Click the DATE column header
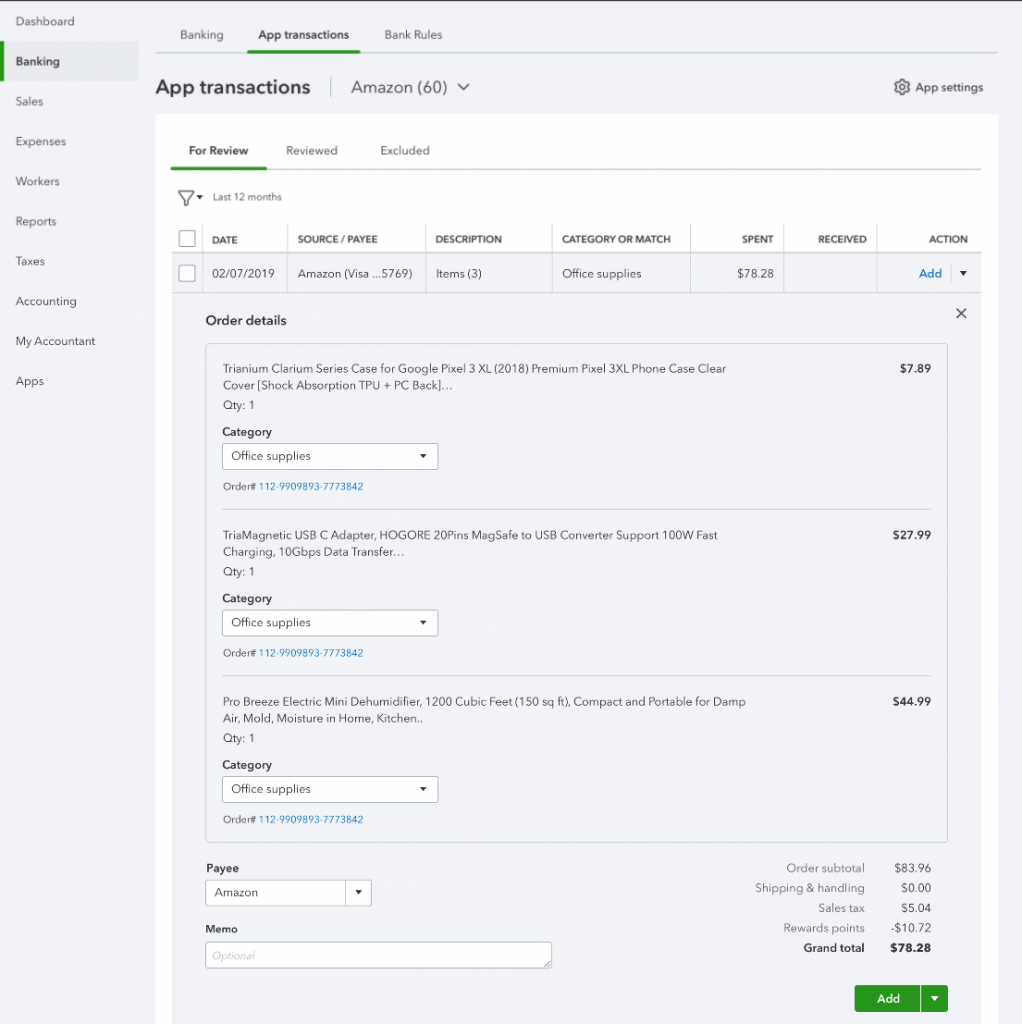 [225, 240]
